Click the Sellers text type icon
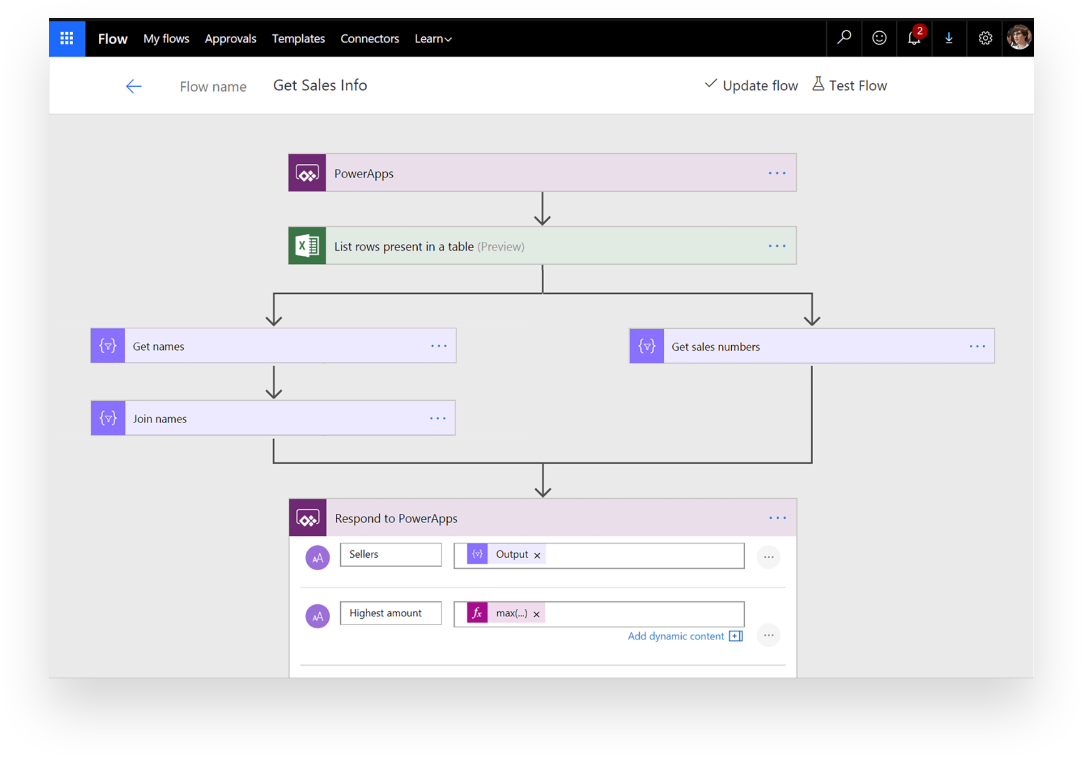The width and height of the screenshot is (1082, 768). tap(317, 558)
